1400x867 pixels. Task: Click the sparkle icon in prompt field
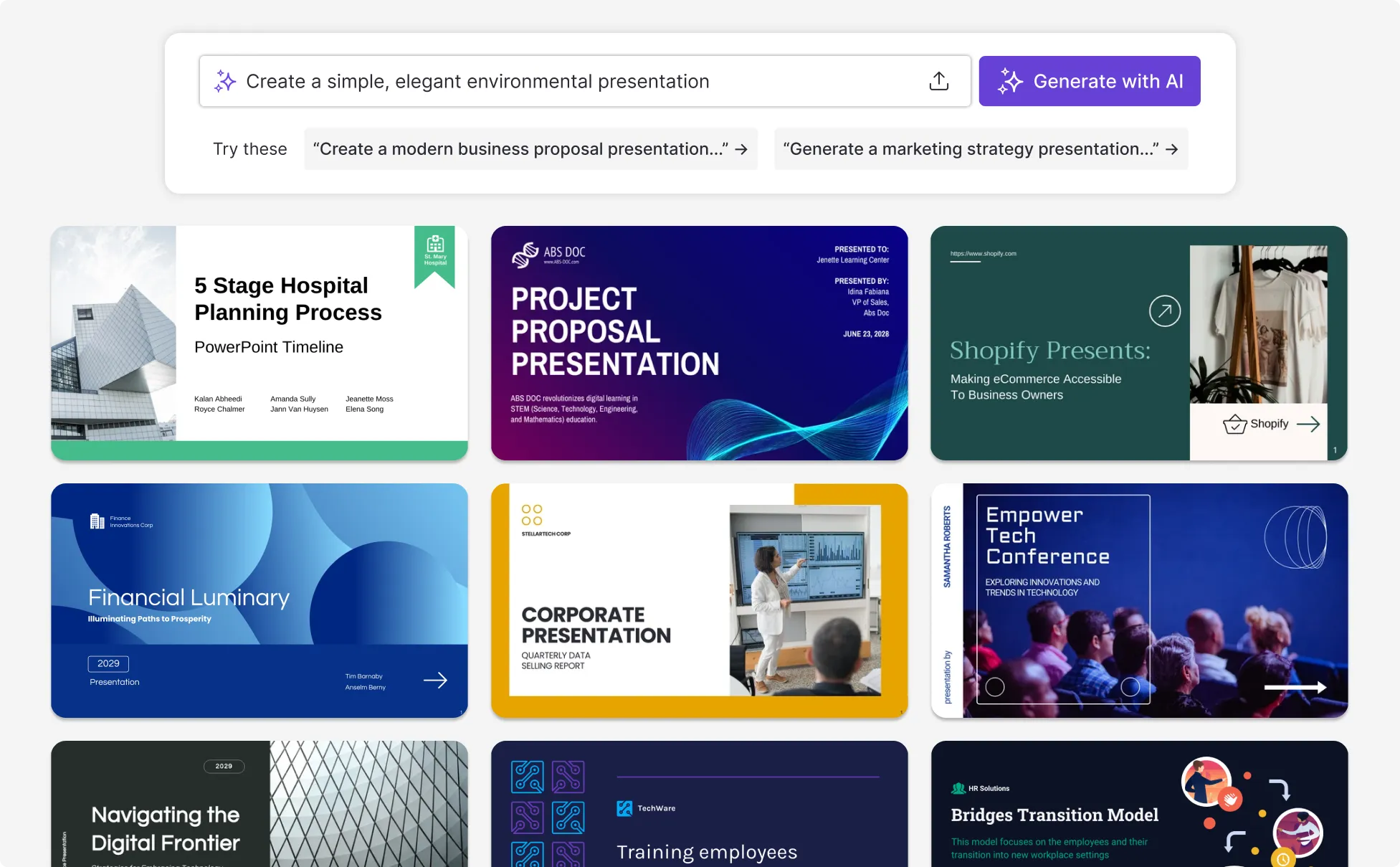click(225, 81)
